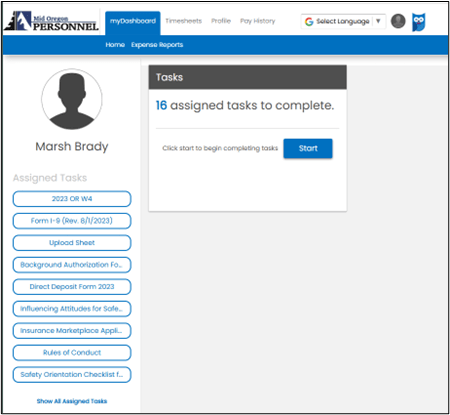Click Home in the blue submenu bar
This screenshot has width=450, height=415.
tap(115, 45)
